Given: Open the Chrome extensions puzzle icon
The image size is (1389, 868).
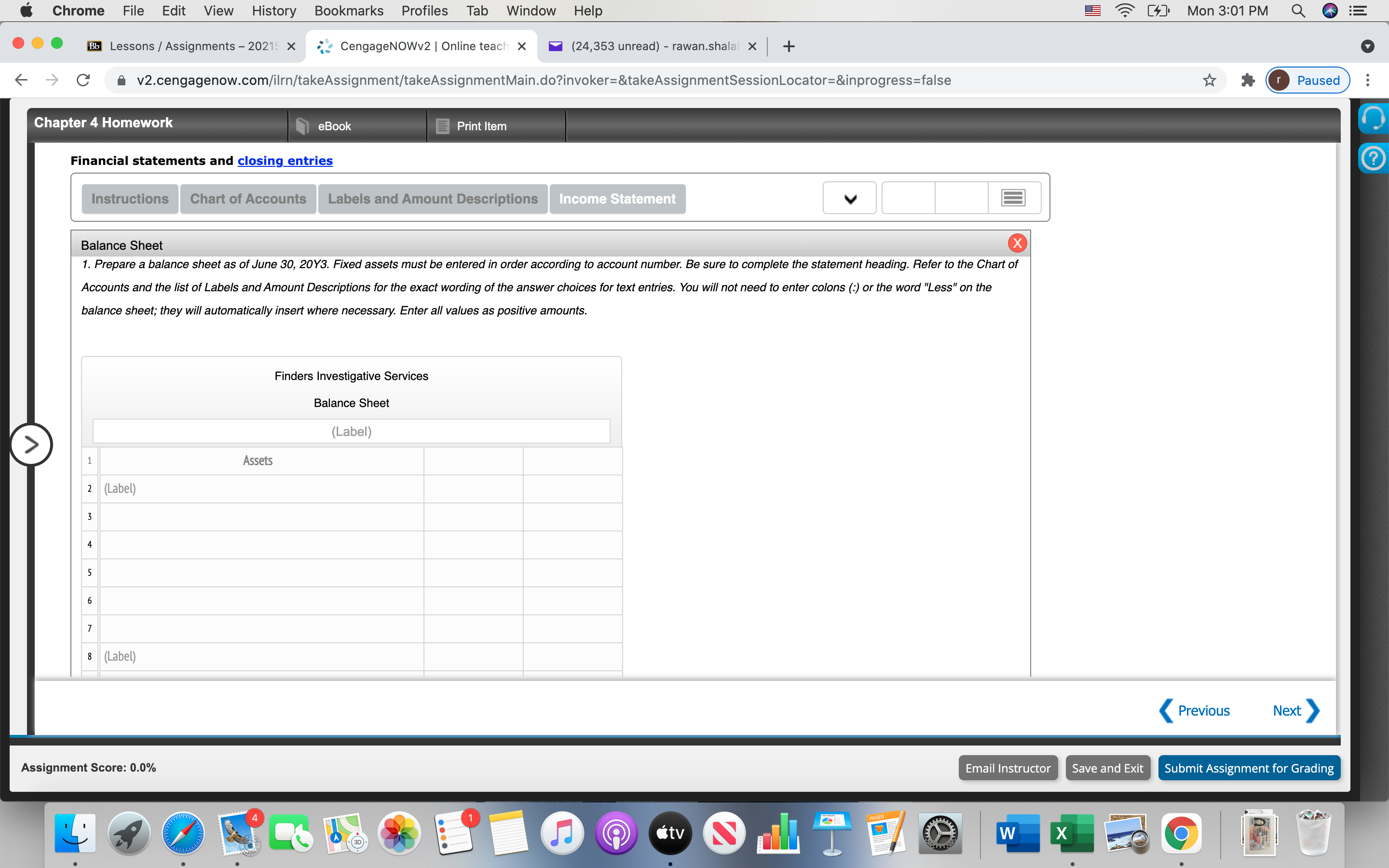Looking at the screenshot, I should click(1247, 81).
